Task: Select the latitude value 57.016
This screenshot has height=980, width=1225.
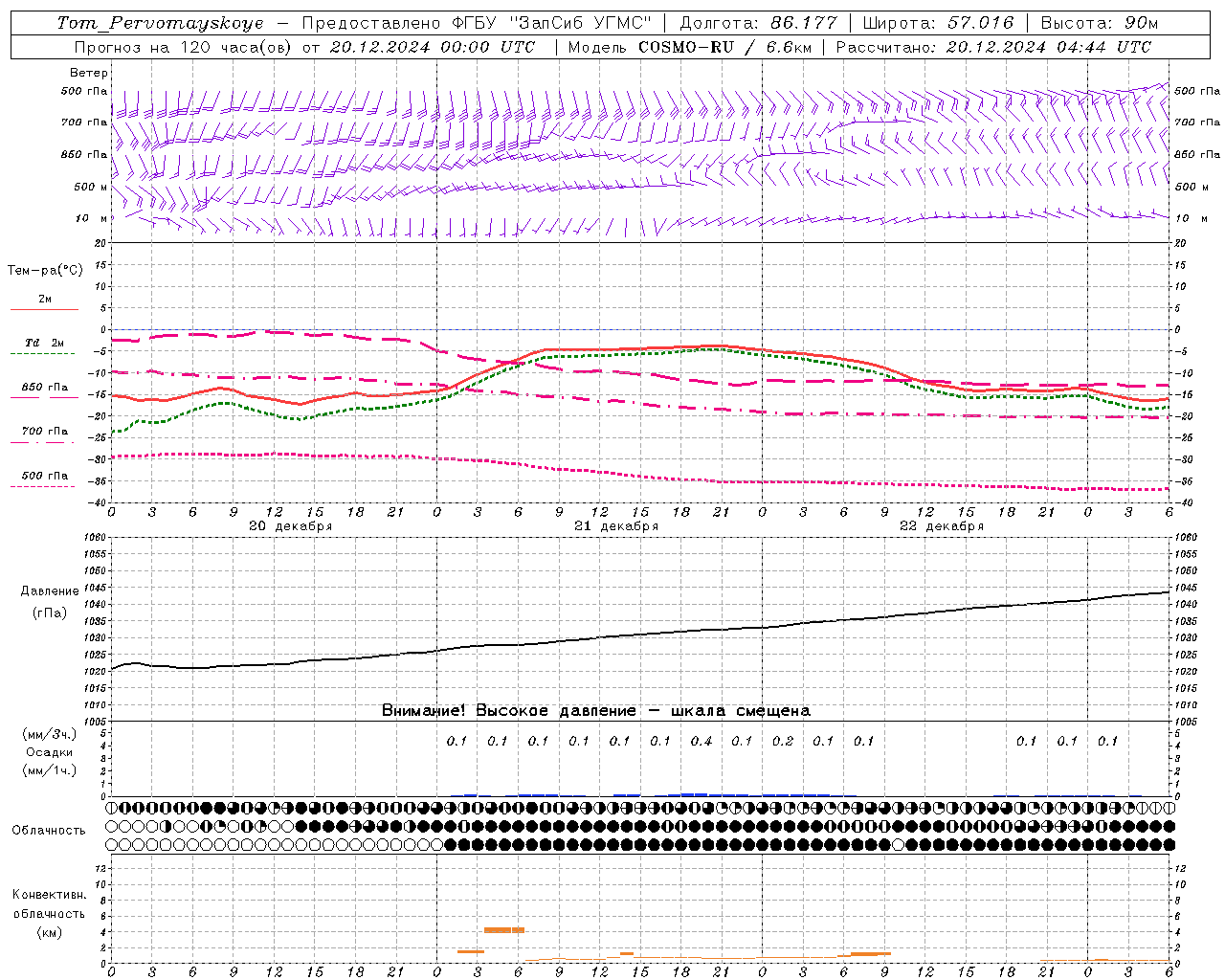Action: (x=981, y=23)
